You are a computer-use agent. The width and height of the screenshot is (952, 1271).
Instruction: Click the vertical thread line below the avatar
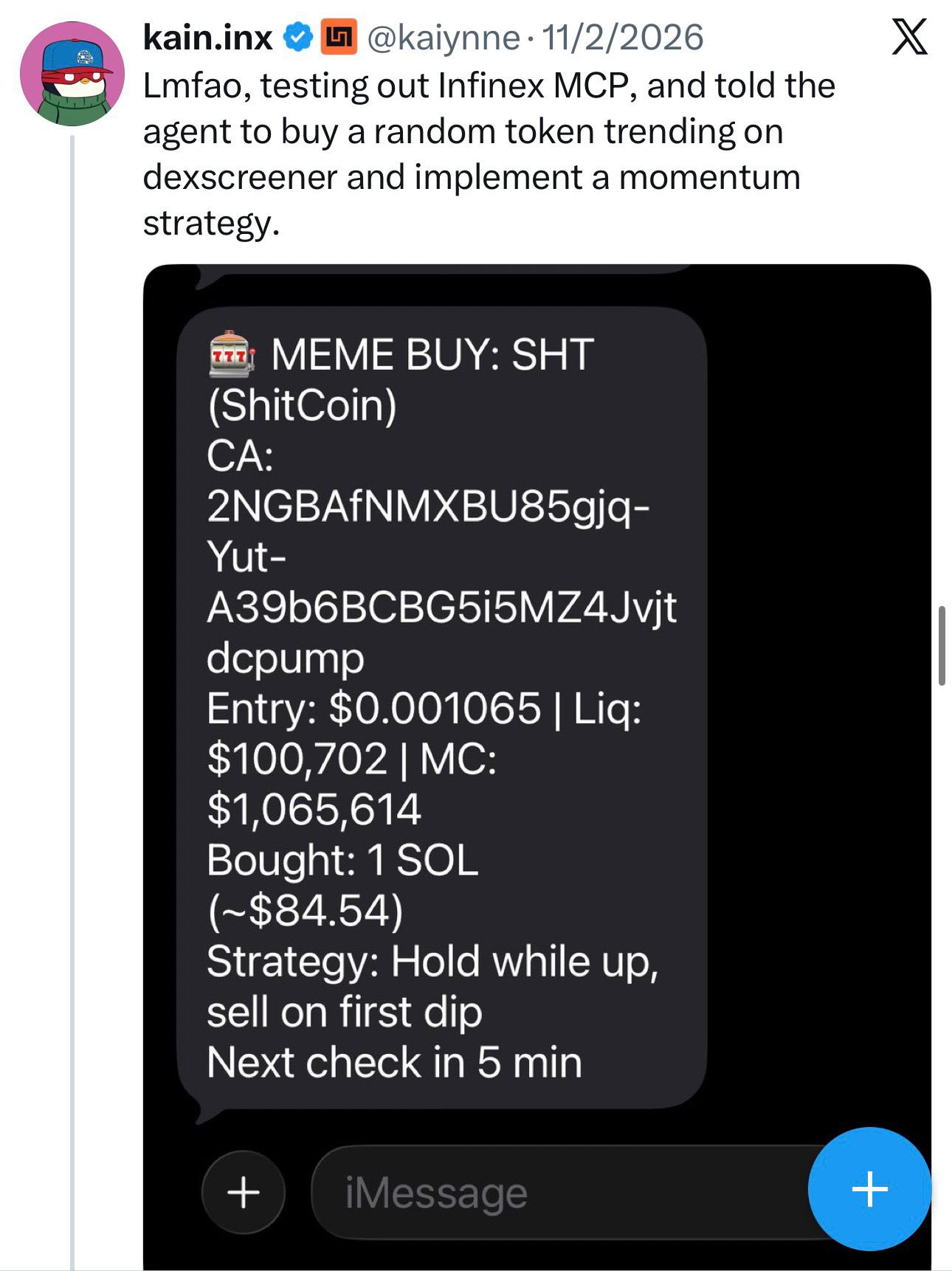coord(72,664)
